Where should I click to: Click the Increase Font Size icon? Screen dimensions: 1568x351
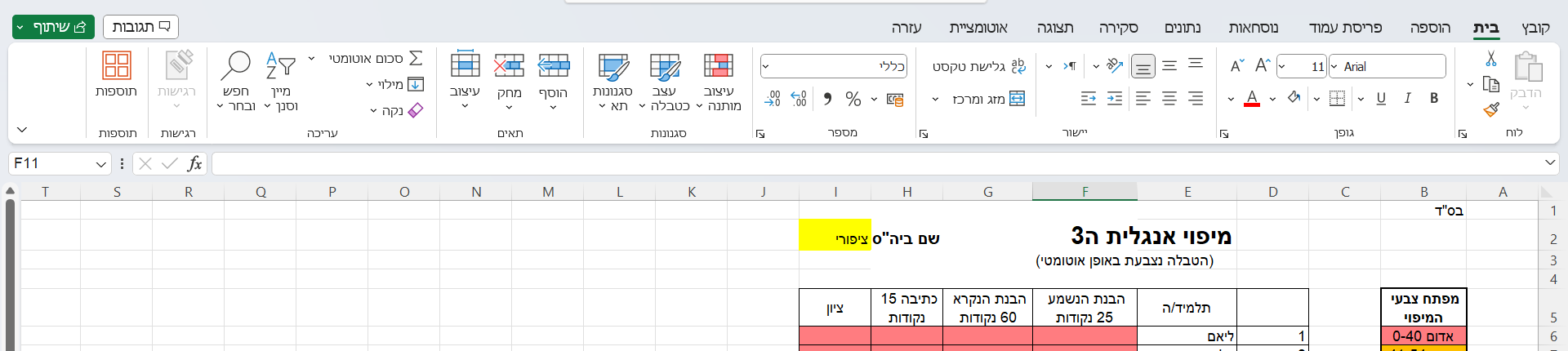[x=1263, y=66]
